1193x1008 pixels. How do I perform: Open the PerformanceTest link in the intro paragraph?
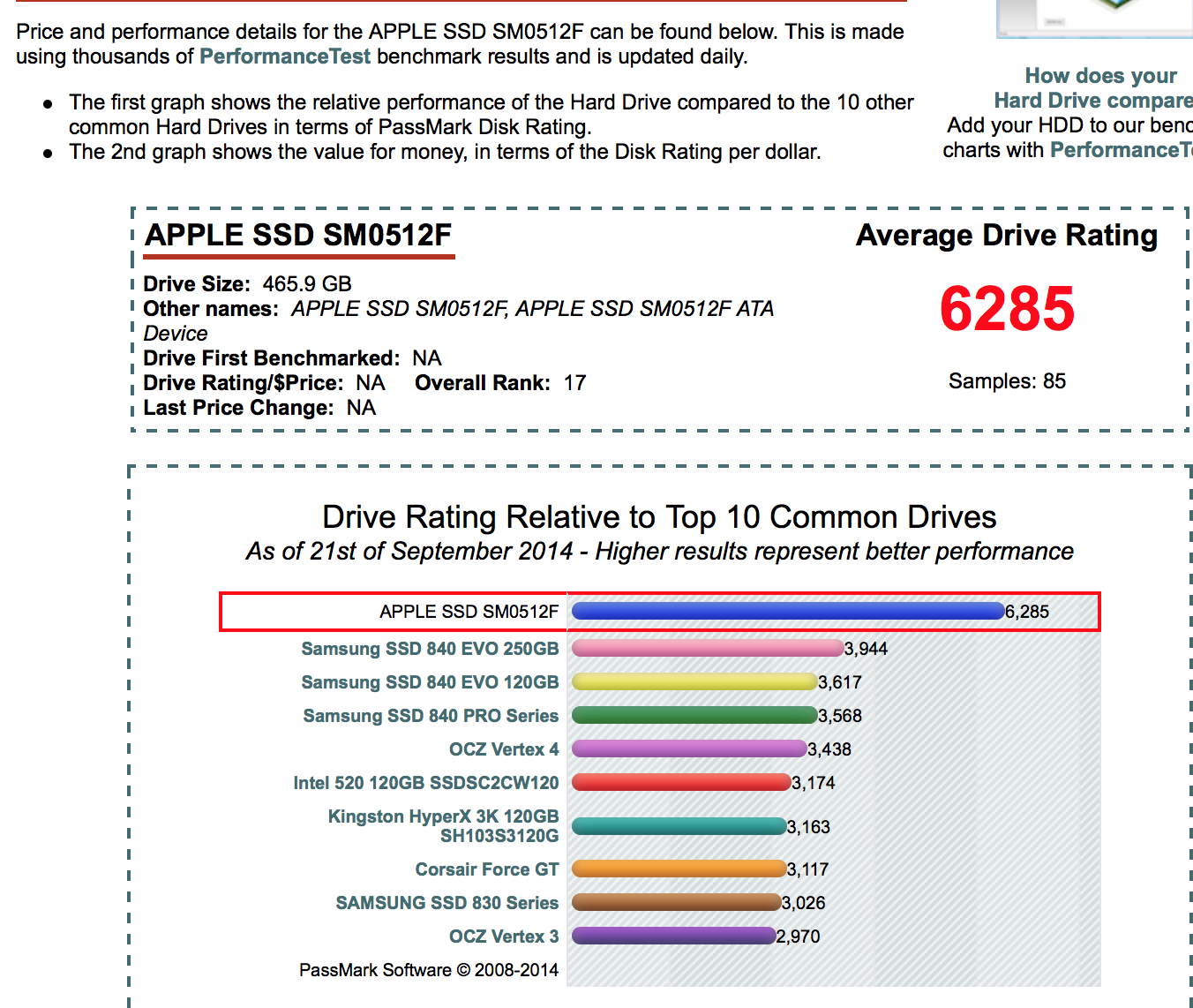[284, 56]
